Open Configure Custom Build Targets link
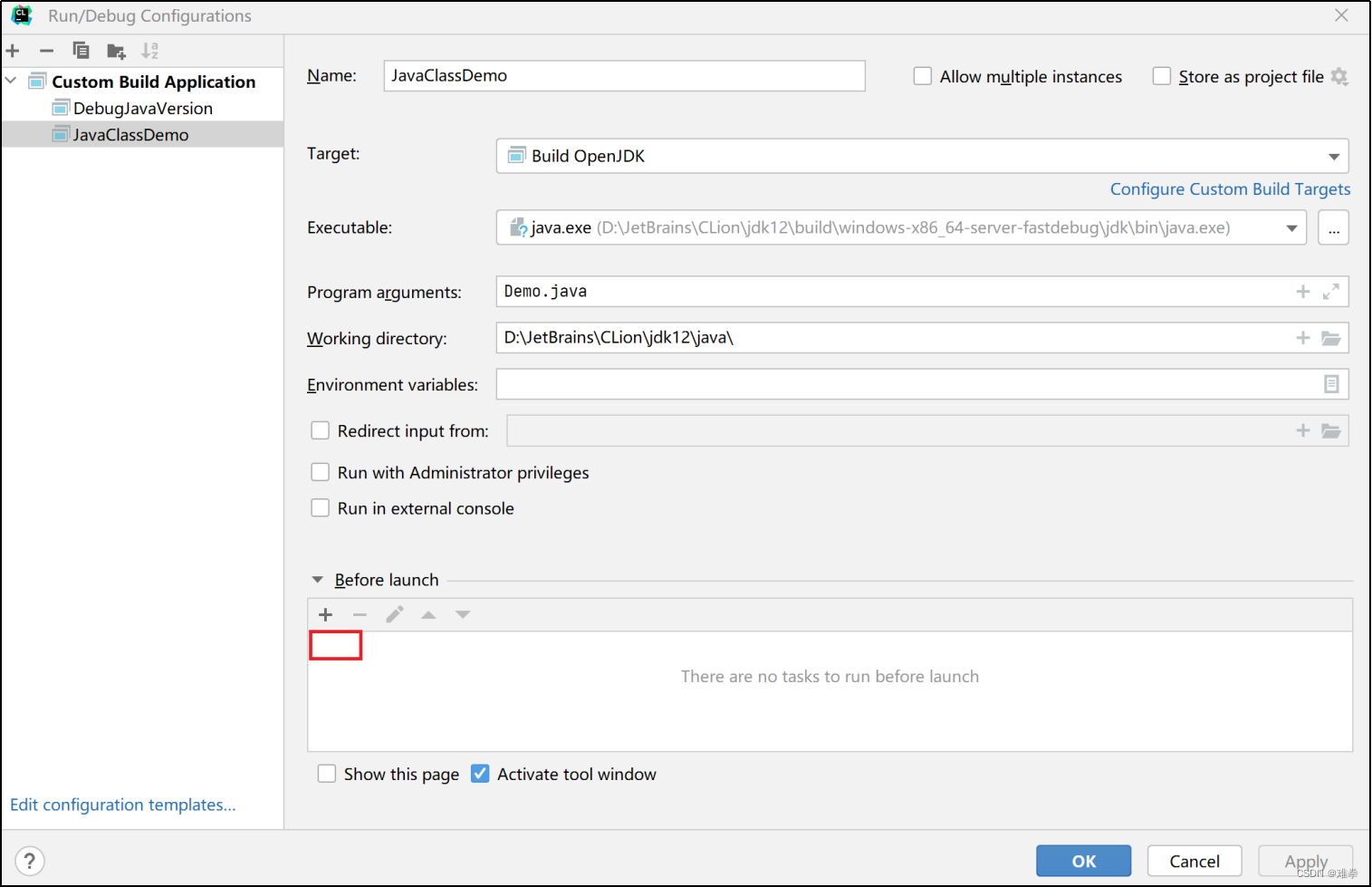This screenshot has height=887, width=1372. tap(1230, 189)
